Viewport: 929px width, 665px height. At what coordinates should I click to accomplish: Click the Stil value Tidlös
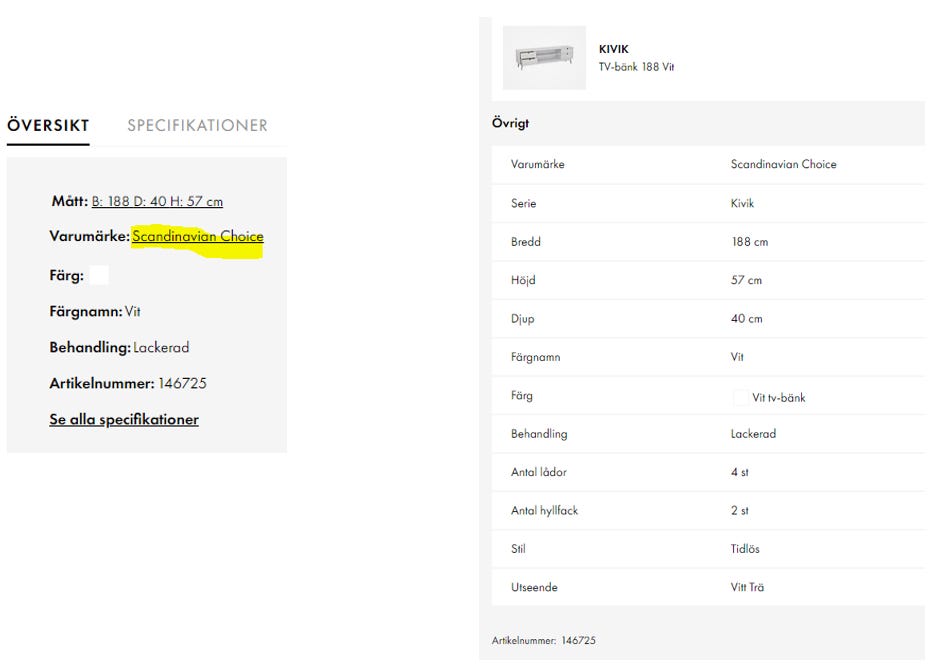(745, 549)
